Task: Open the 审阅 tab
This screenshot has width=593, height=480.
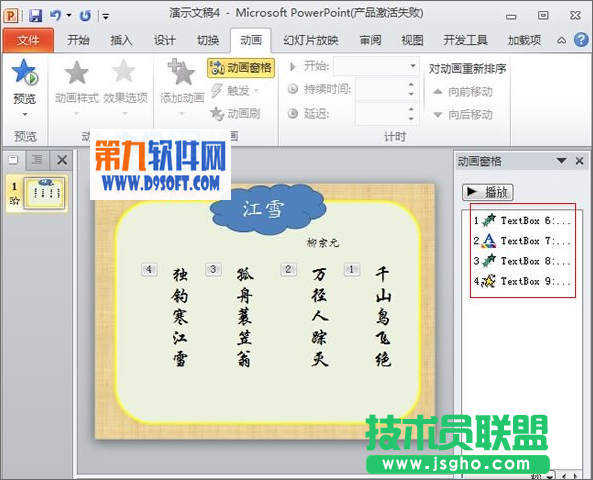Action: click(370, 40)
